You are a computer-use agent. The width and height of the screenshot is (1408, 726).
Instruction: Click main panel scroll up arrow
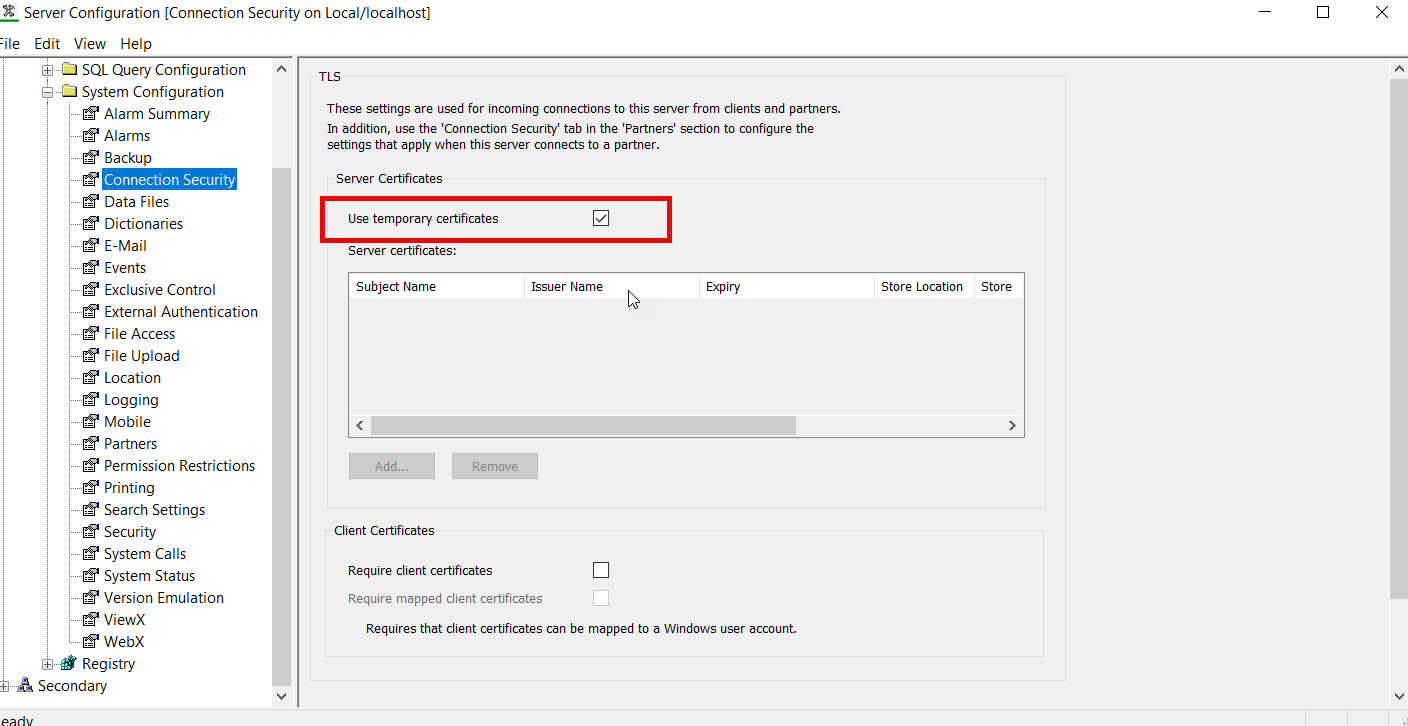point(1399,69)
